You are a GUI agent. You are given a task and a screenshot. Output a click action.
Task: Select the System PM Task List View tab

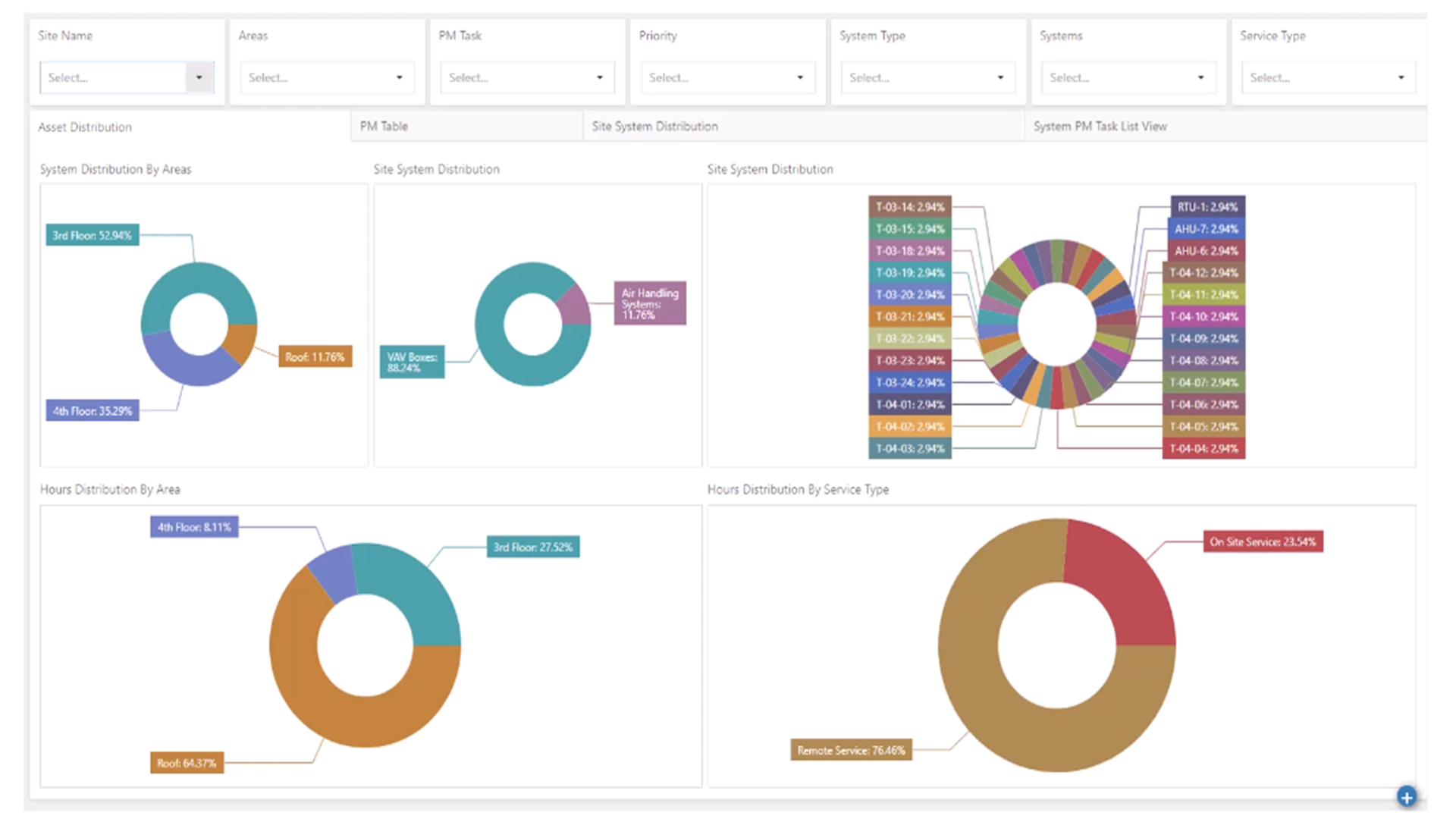coord(1100,127)
